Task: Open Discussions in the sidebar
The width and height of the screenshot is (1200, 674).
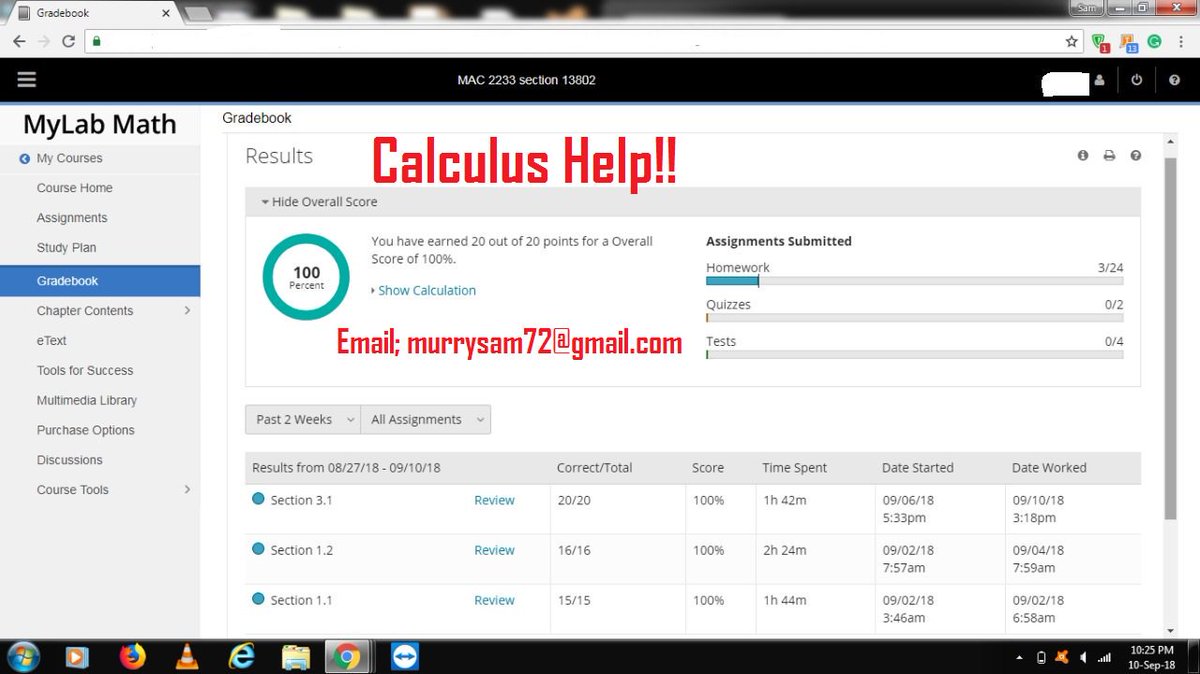Action: 70,461
